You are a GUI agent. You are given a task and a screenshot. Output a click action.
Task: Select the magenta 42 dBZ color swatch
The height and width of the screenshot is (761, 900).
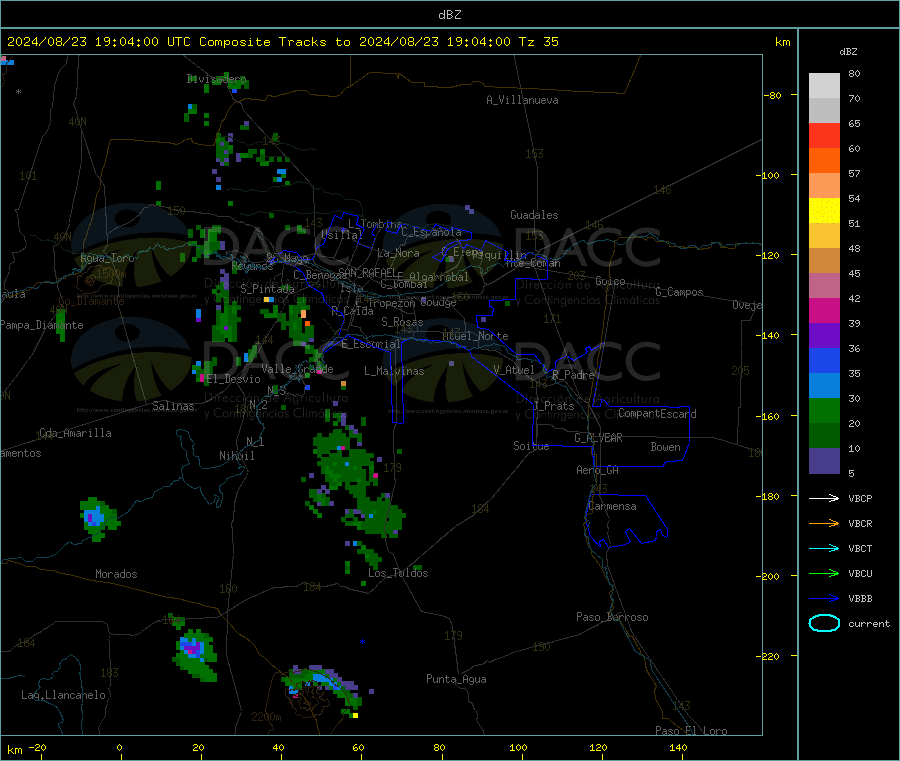[824, 310]
